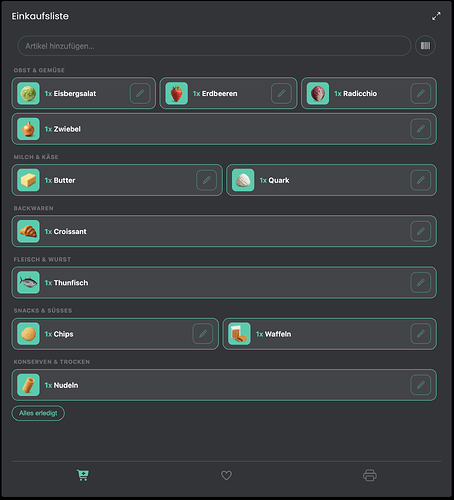Open the print list tab
The image size is (454, 500).
[x=370, y=475]
